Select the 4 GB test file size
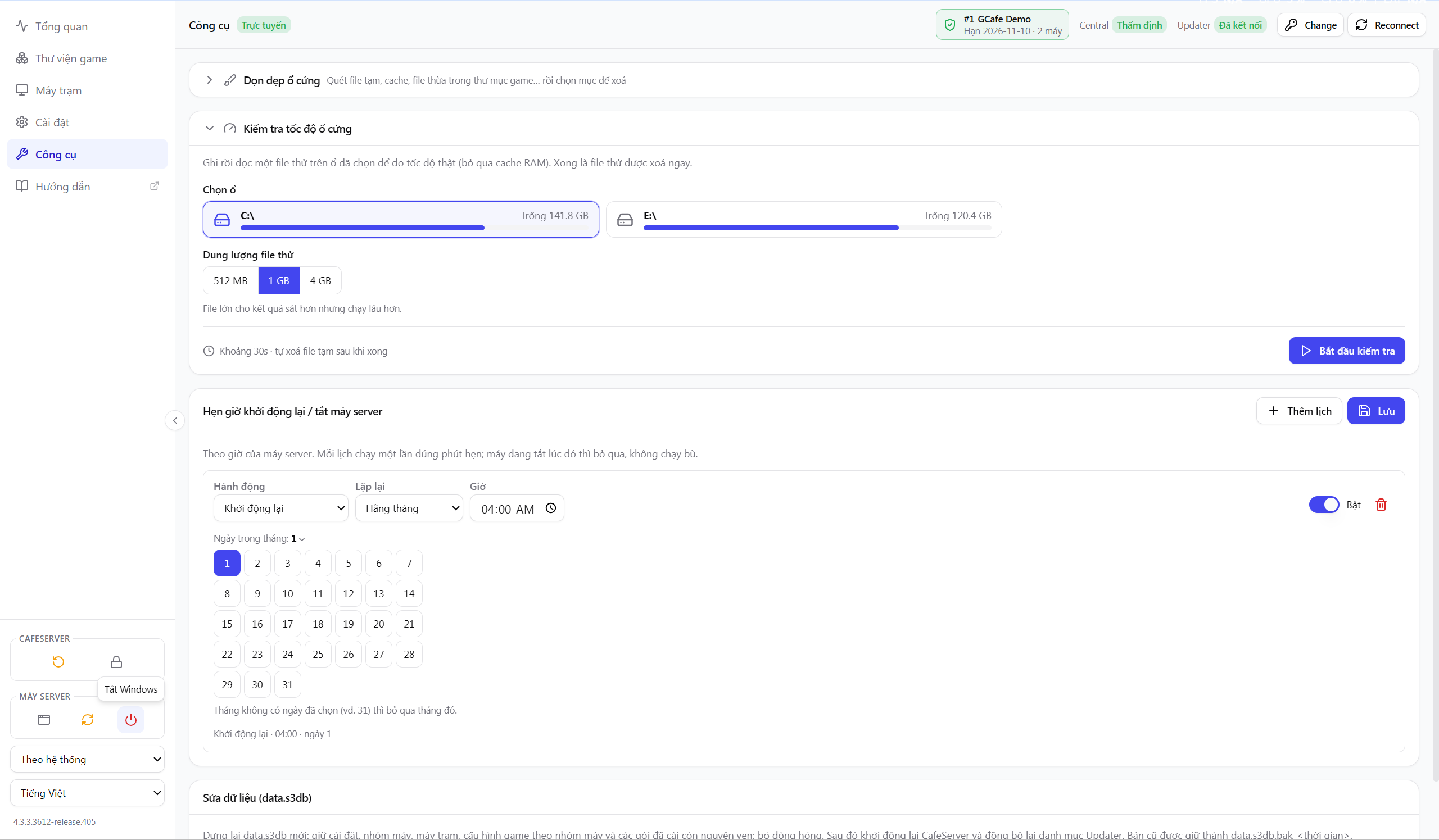The image size is (1439, 840). point(320,280)
